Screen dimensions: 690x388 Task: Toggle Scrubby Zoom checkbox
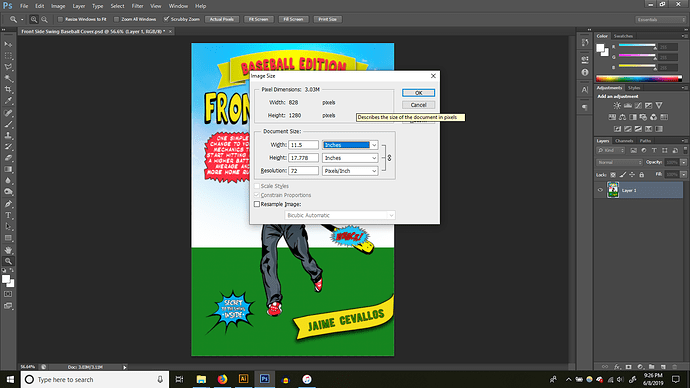(166, 19)
